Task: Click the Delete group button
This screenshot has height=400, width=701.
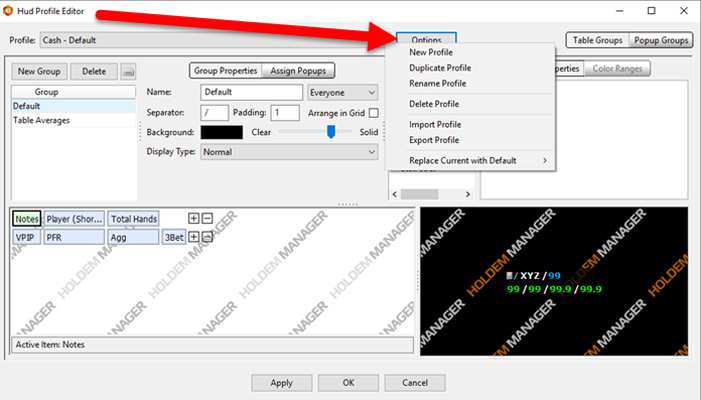Action: [x=94, y=72]
